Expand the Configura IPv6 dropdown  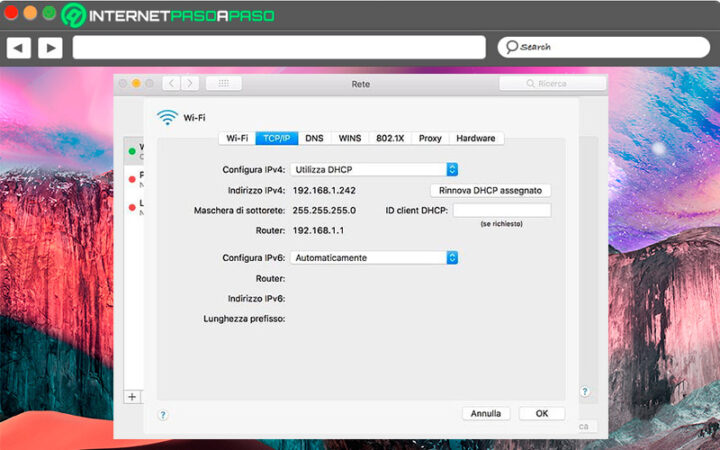pyautogui.click(x=452, y=258)
